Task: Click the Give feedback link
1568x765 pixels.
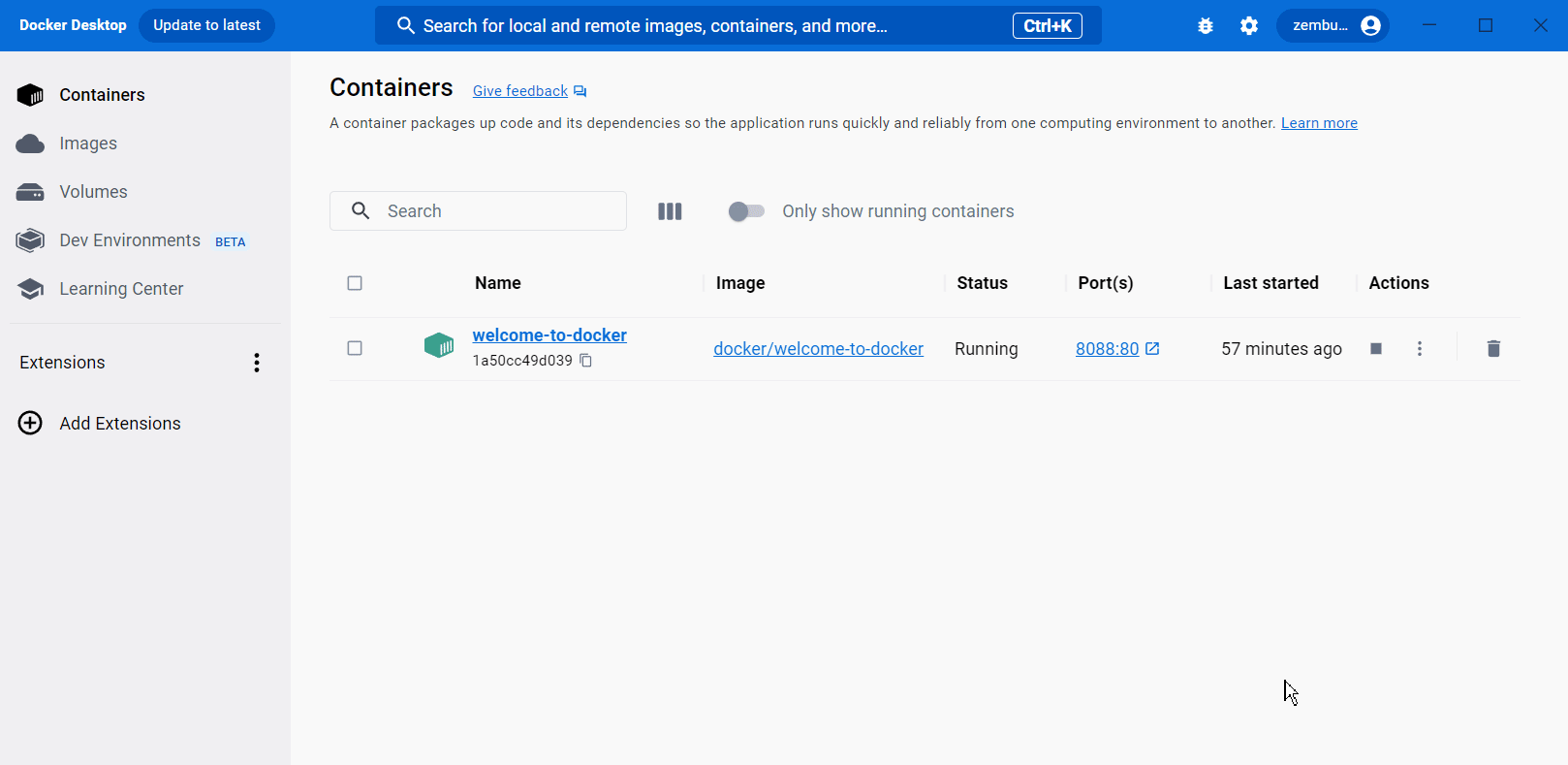Action: (x=520, y=91)
